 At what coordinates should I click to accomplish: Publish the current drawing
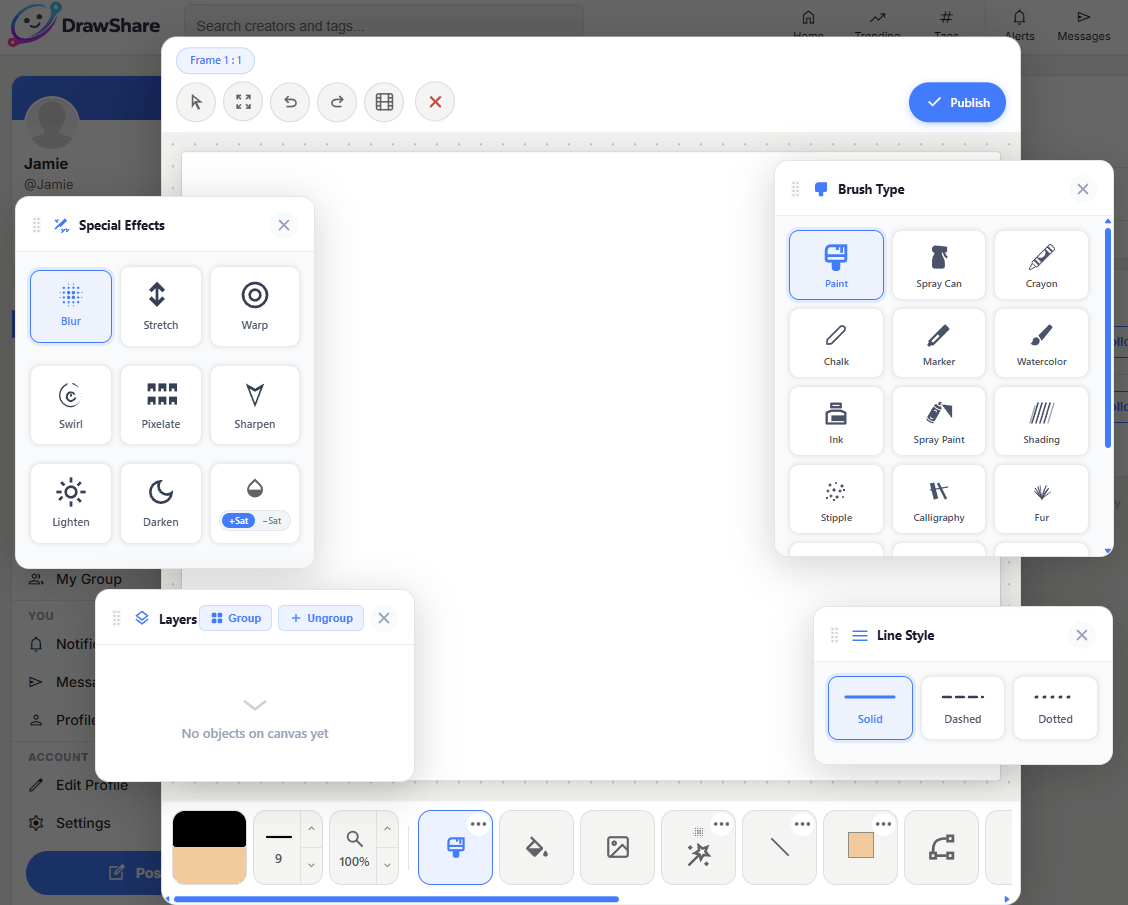[956, 102]
